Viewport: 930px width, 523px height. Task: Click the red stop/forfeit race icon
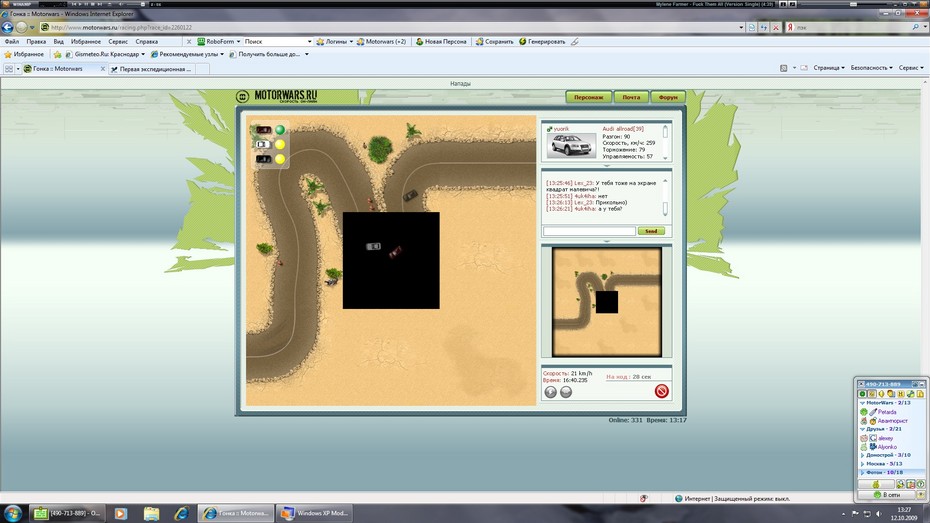pyautogui.click(x=661, y=391)
